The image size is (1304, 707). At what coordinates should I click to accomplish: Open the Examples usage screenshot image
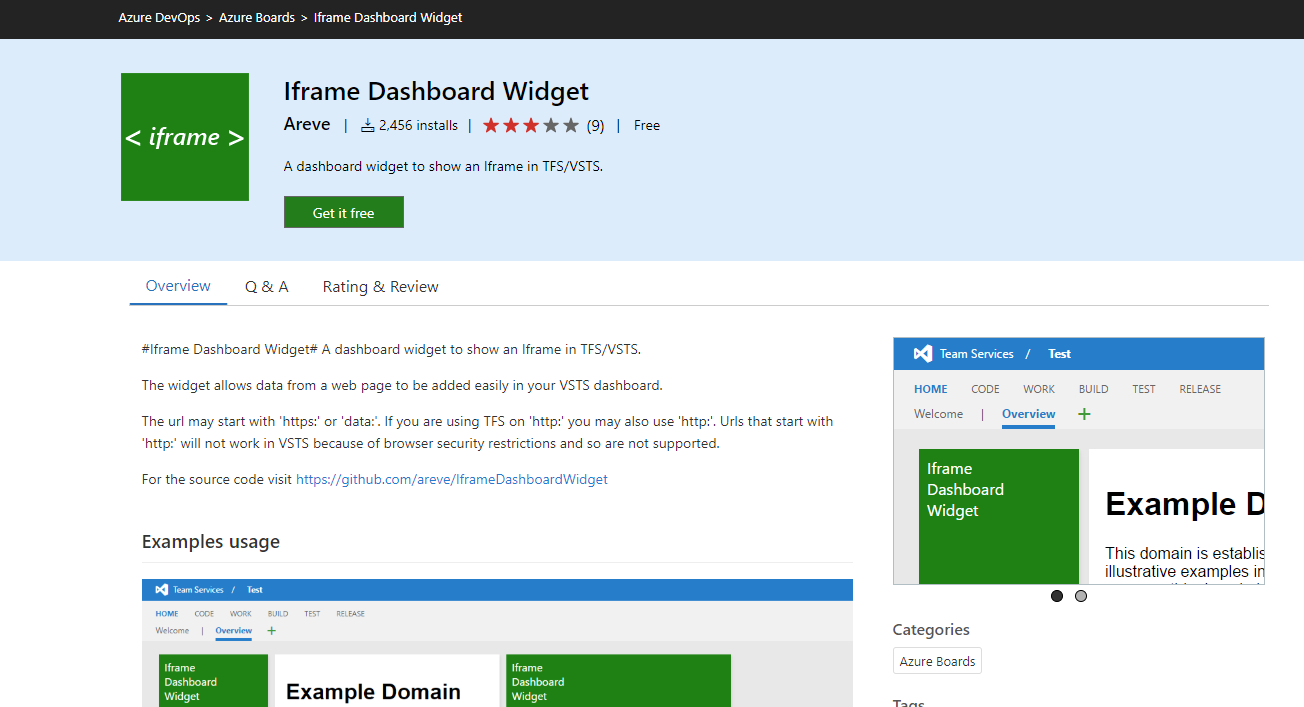point(497,643)
